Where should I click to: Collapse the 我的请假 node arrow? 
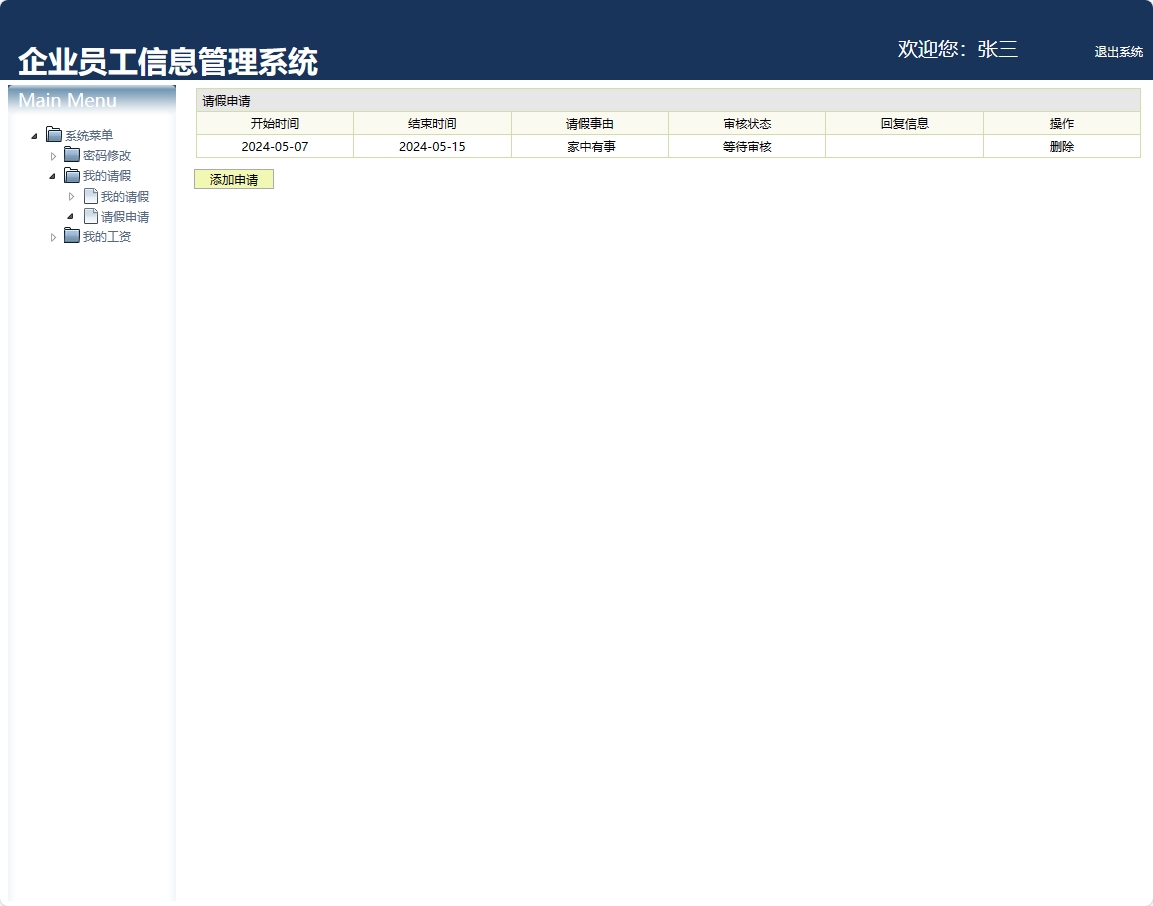click(x=54, y=176)
